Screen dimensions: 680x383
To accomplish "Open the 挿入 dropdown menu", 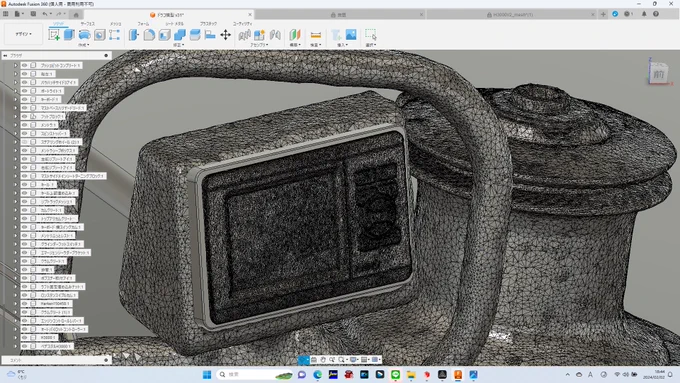I will click(x=342, y=45).
